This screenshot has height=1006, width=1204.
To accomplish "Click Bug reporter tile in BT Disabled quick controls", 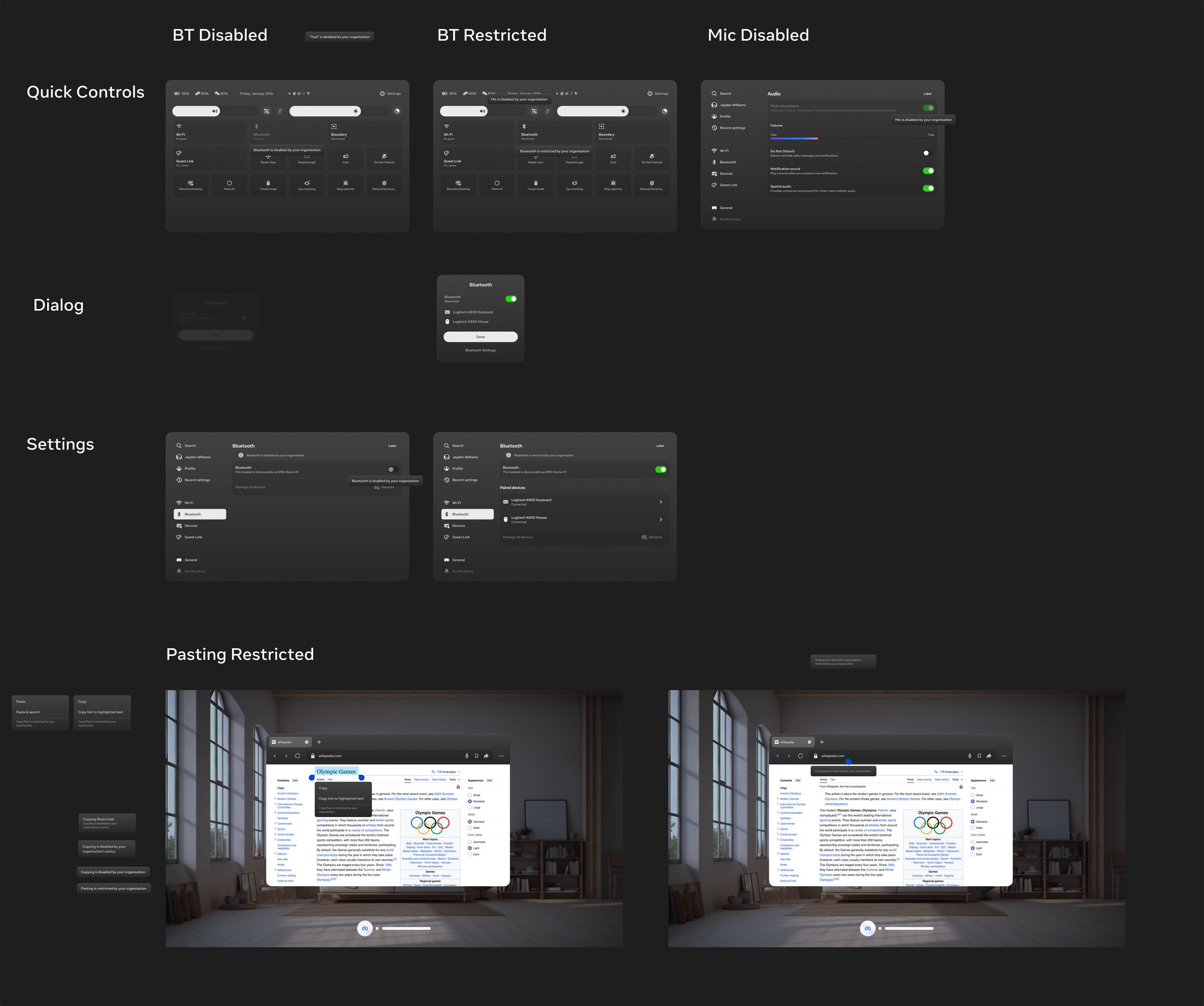I will click(345, 185).
